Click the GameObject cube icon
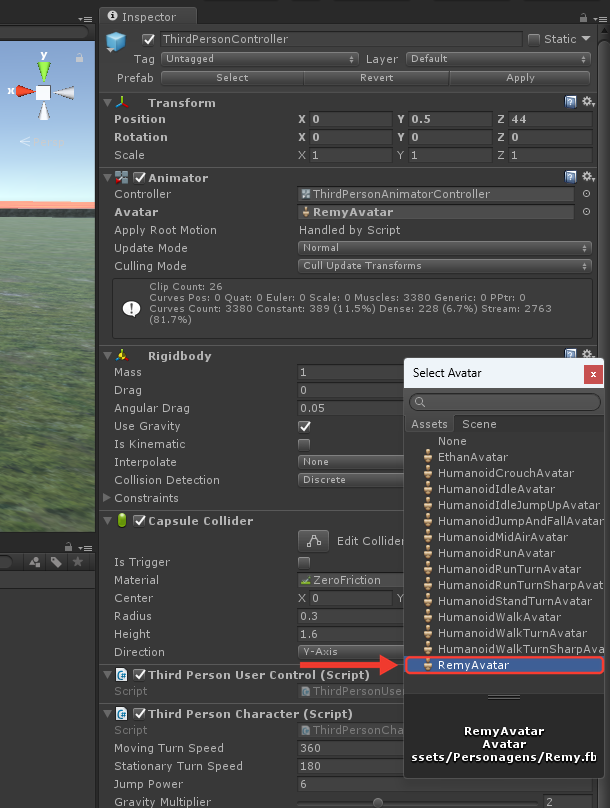This screenshot has height=808, width=610. [x=115, y=42]
